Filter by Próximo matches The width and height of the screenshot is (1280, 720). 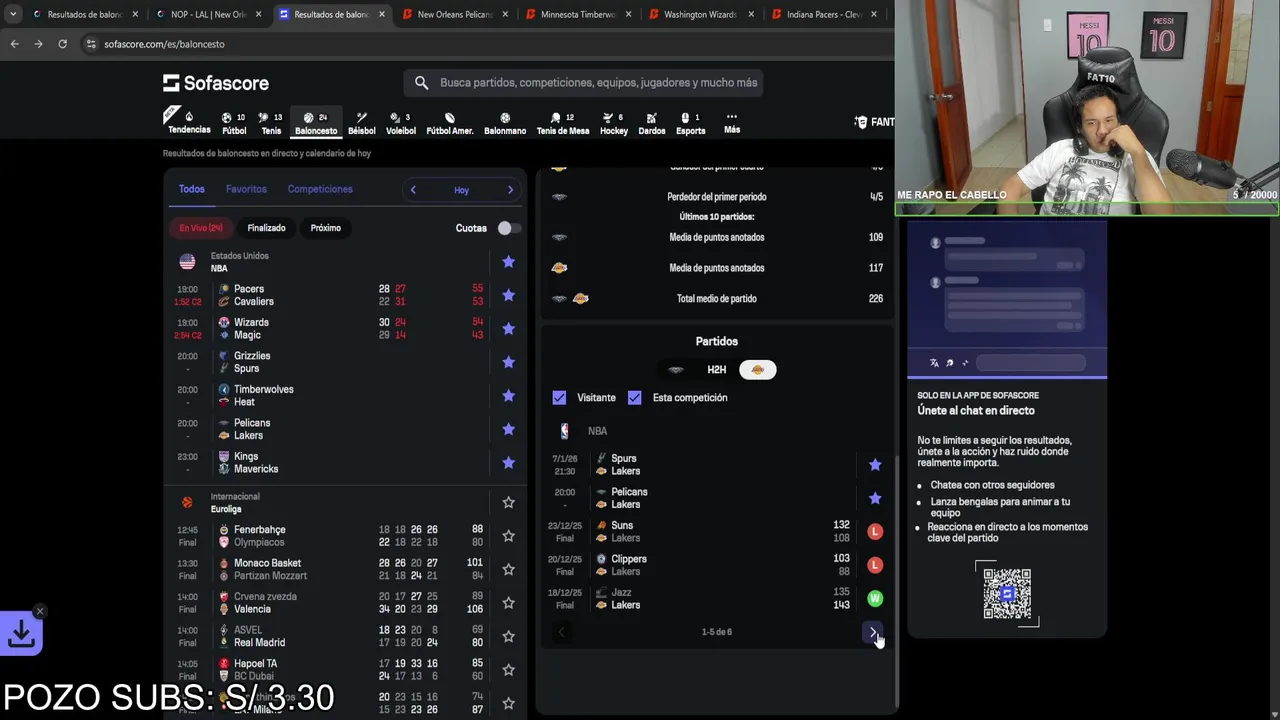pyautogui.click(x=326, y=228)
